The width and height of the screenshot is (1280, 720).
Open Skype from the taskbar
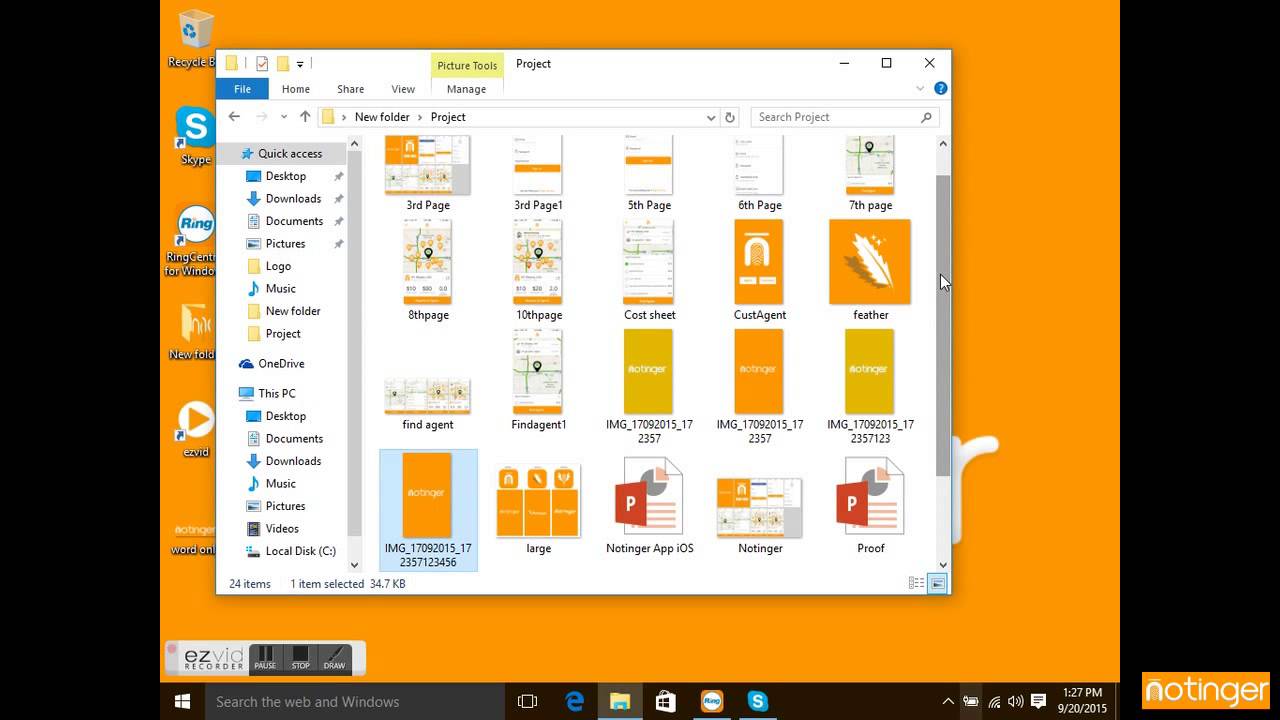coord(757,701)
